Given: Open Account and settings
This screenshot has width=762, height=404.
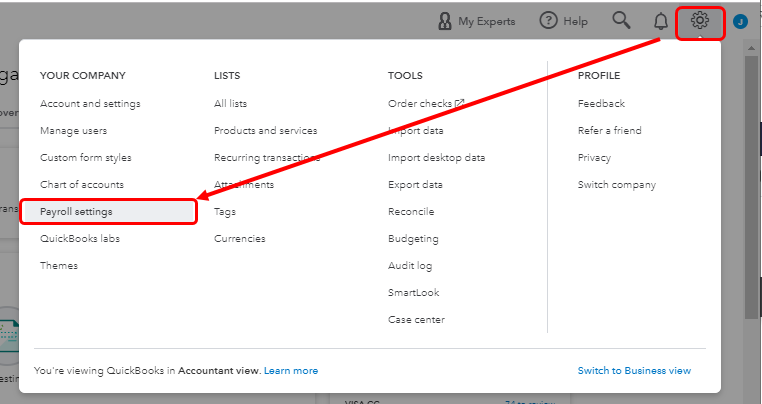Looking at the screenshot, I should (90, 104).
